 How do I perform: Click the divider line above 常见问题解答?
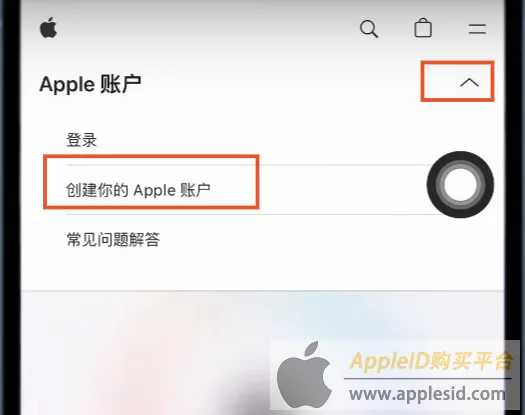click(248, 214)
